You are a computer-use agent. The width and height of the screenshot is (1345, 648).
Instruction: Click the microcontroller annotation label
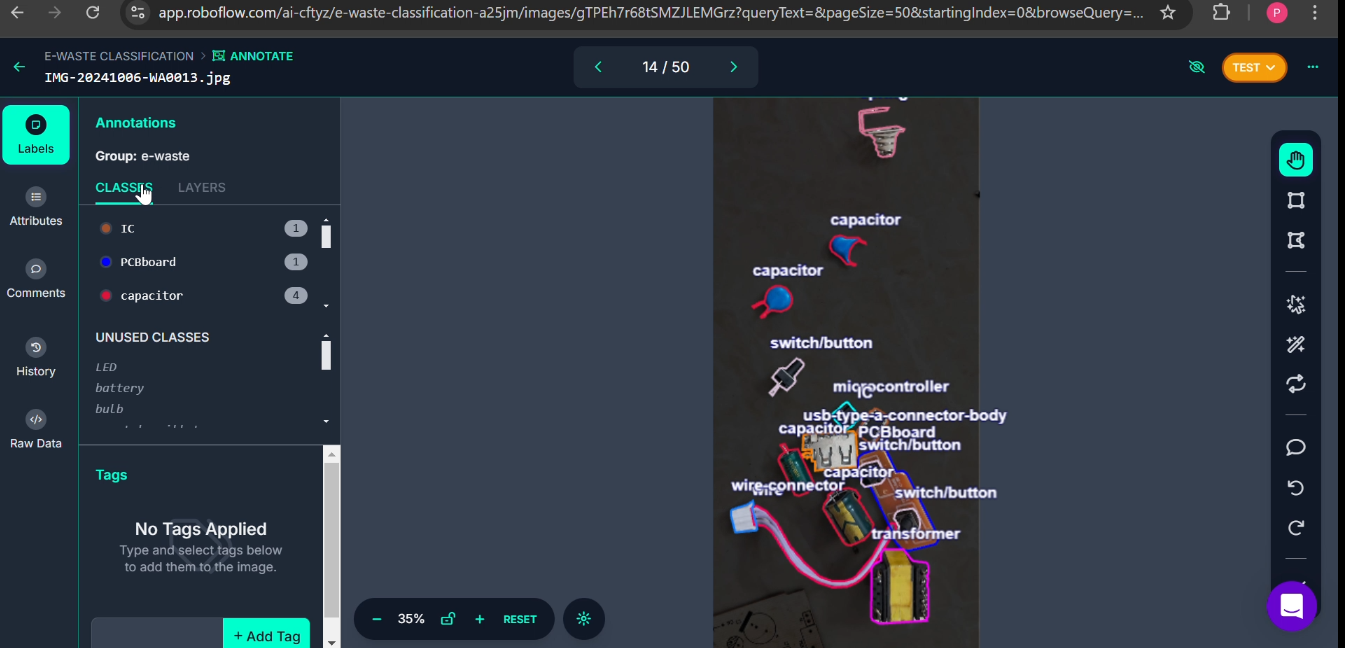(891, 386)
